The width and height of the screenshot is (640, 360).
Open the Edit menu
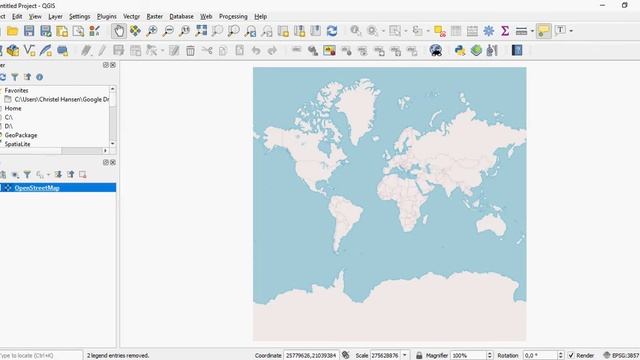pyautogui.click(x=17, y=17)
